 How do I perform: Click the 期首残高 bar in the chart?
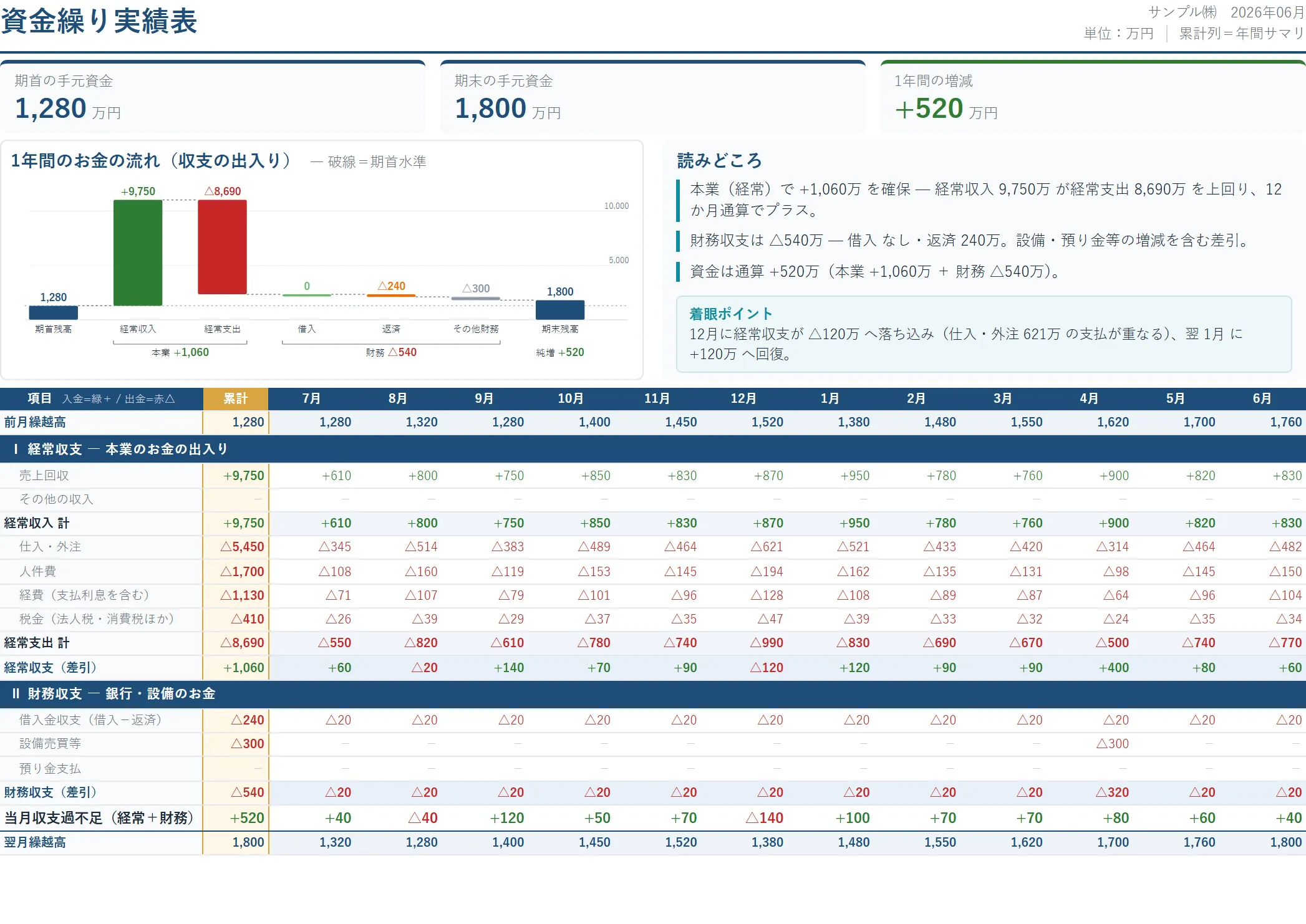pos(54,312)
